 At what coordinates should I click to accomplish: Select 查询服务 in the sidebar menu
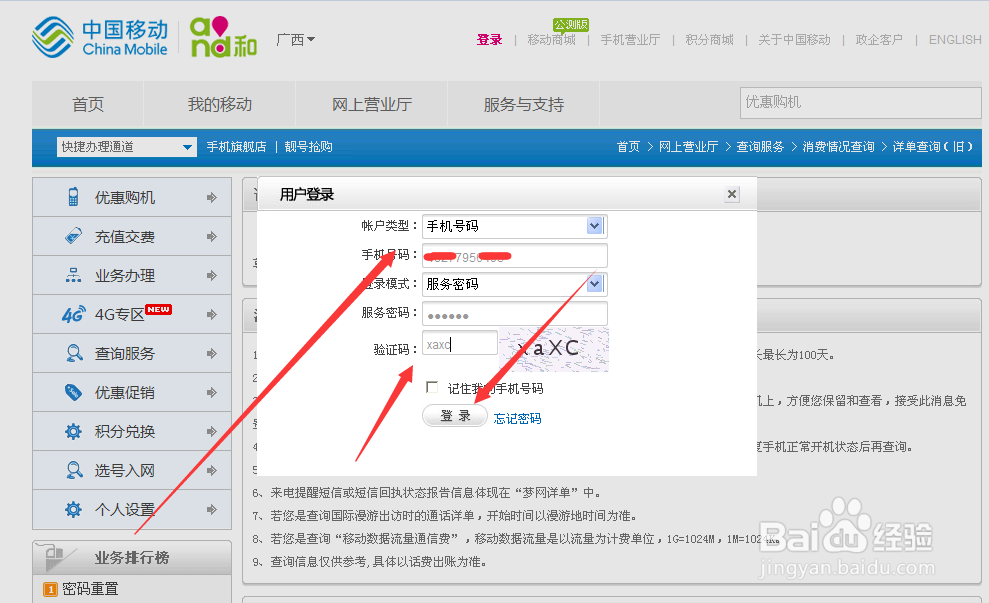[x=132, y=353]
